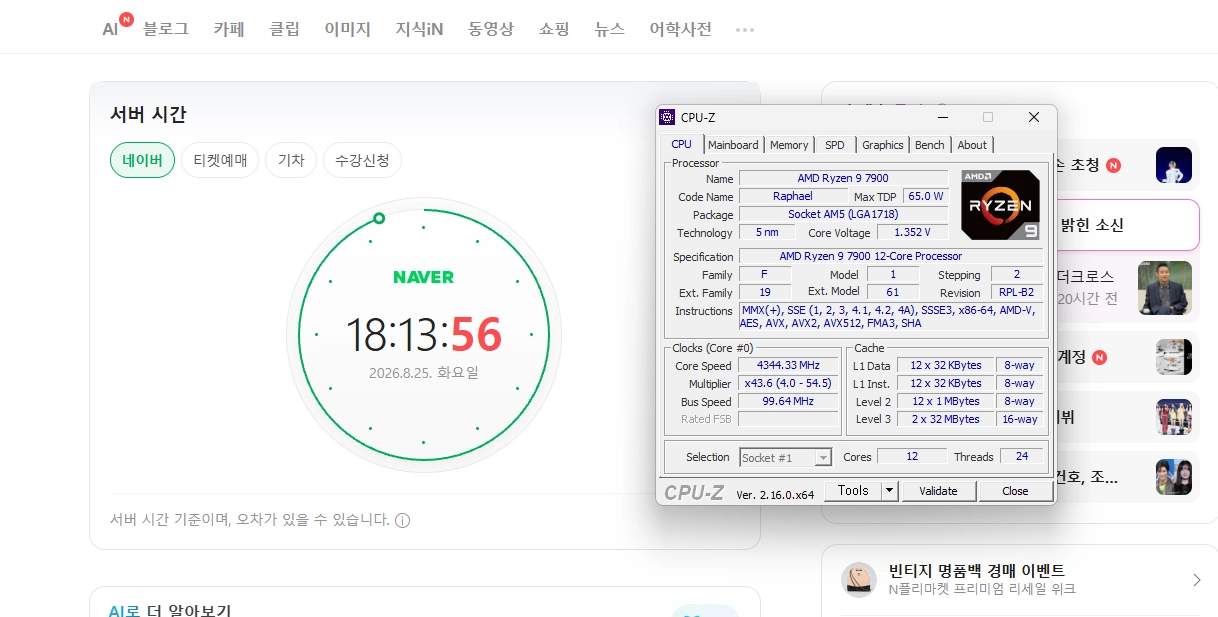Click the Bus Speed value 99.64 MHz
The width and height of the screenshot is (1218, 617).
click(x=788, y=401)
